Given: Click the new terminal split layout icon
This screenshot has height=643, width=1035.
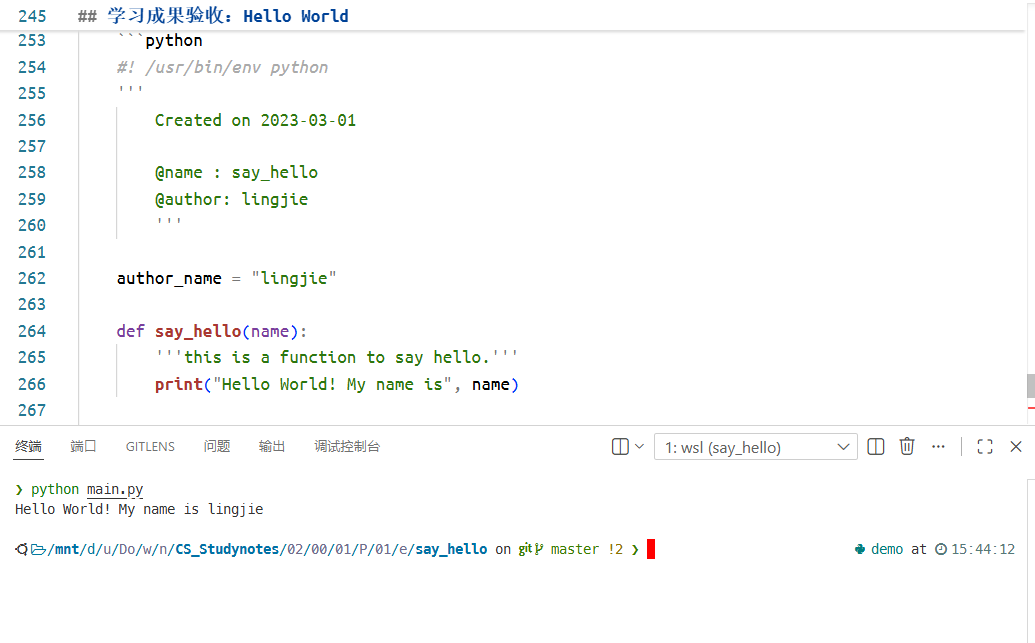Looking at the screenshot, I should click(x=620, y=447).
